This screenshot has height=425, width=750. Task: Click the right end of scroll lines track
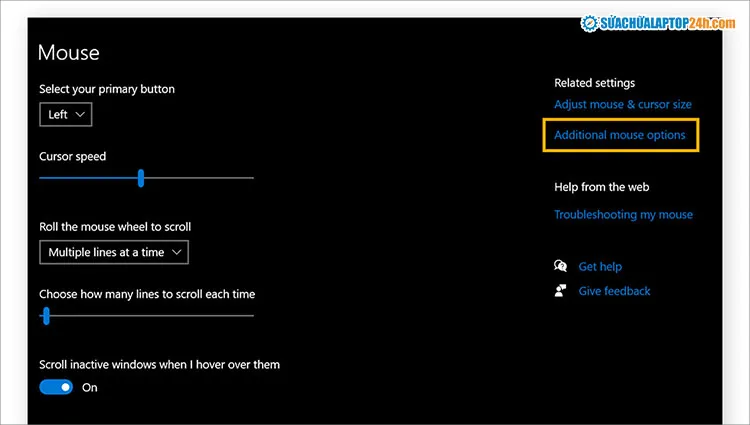[x=250, y=316]
